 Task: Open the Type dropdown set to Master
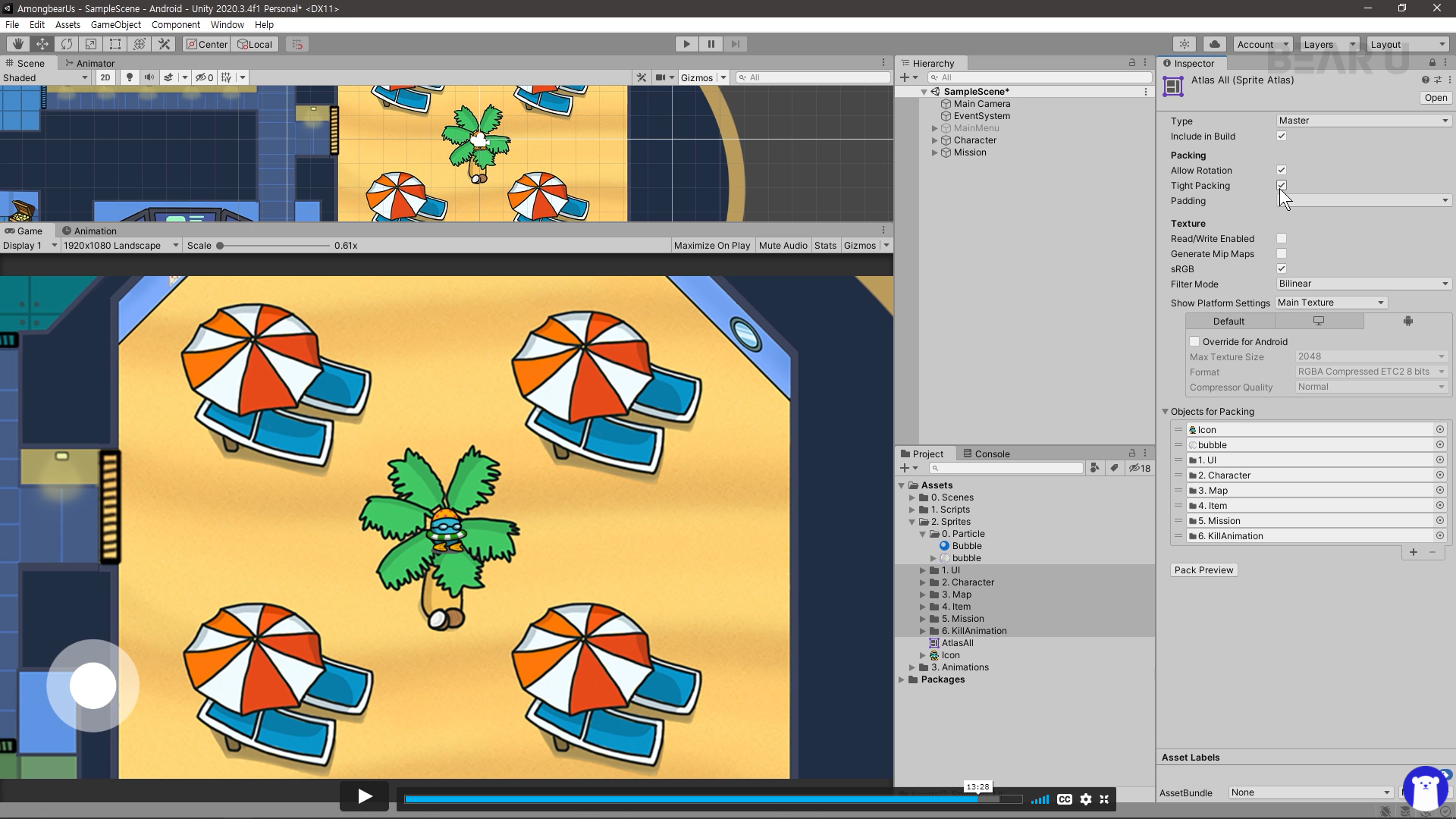1363,121
